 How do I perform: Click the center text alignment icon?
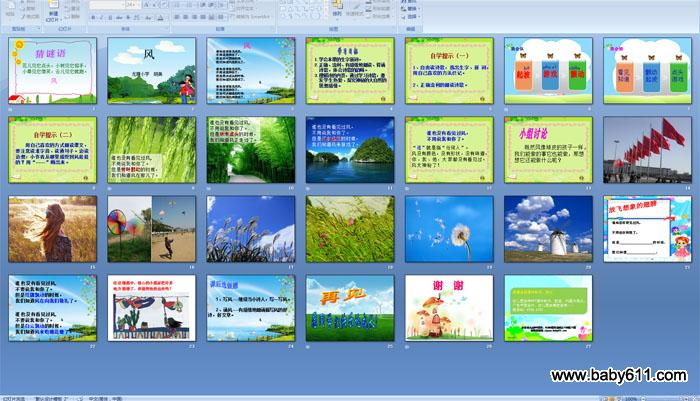point(187,17)
